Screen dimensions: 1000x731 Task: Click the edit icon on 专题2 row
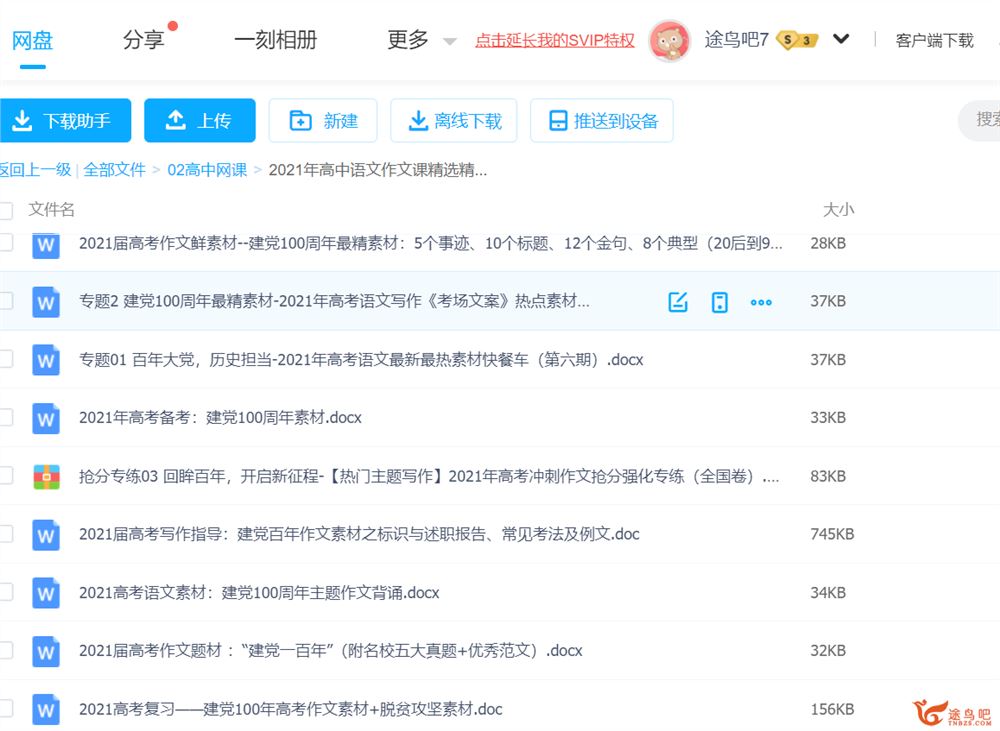(x=678, y=302)
